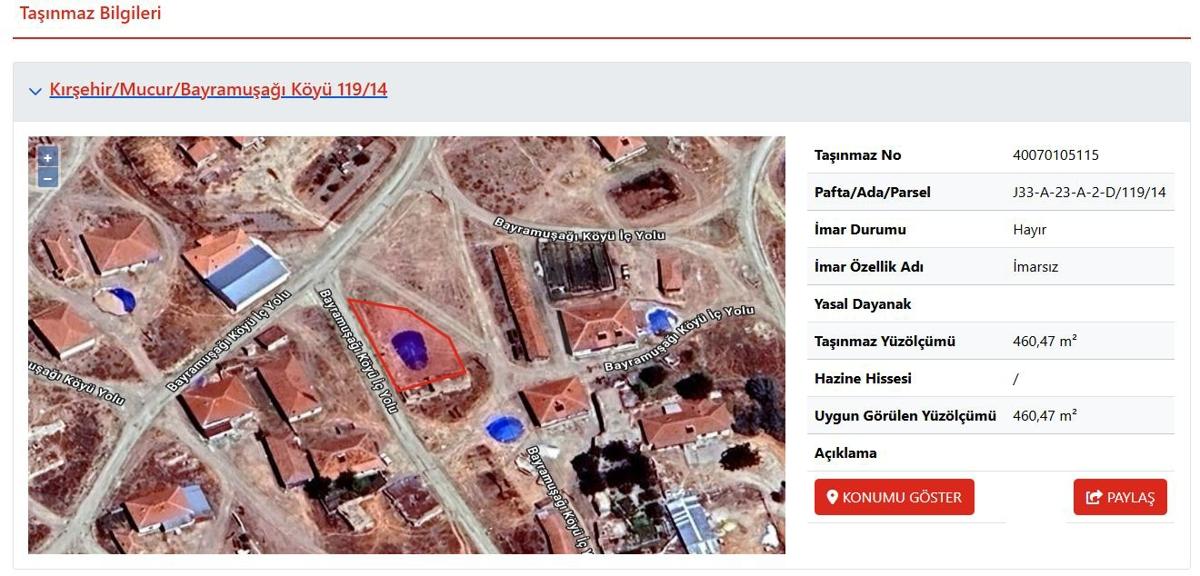
Task: Click the Hazine Hissesi row label
Action: pyautogui.click(x=862, y=378)
